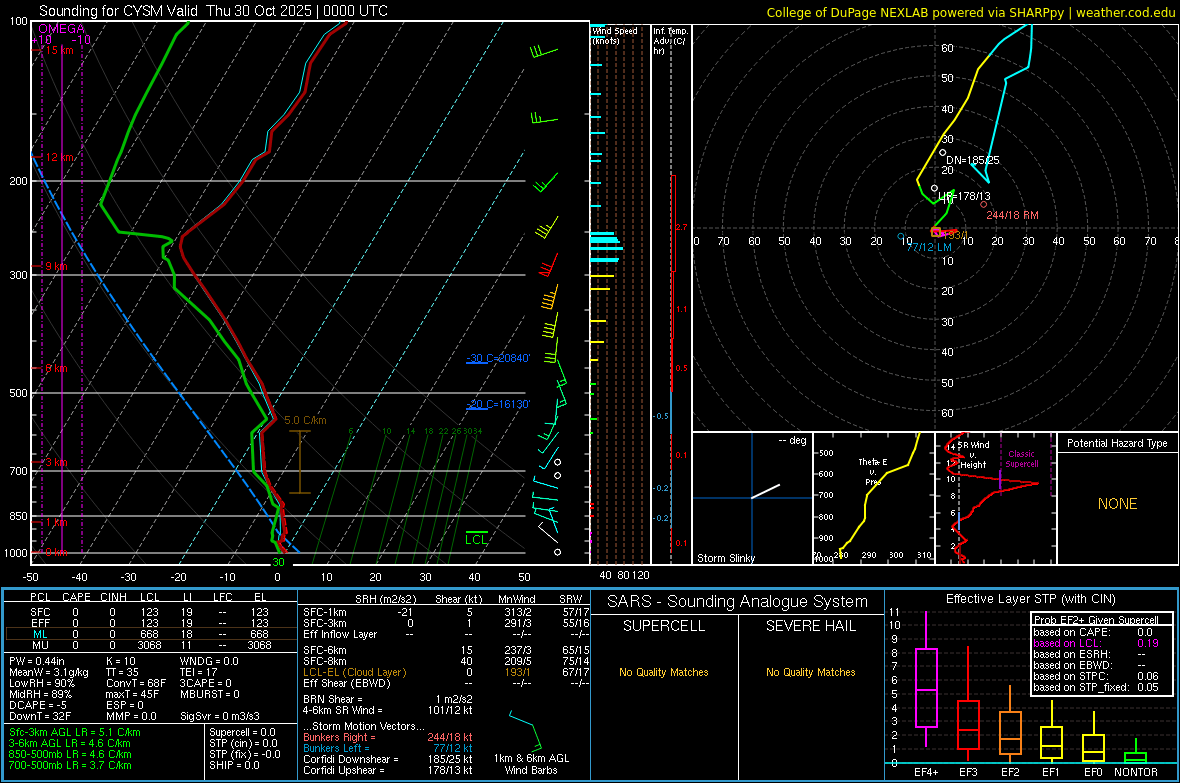Image resolution: width=1180 pixels, height=783 pixels.
Task: Click the Storm Slinky inset label
Action: click(725, 558)
